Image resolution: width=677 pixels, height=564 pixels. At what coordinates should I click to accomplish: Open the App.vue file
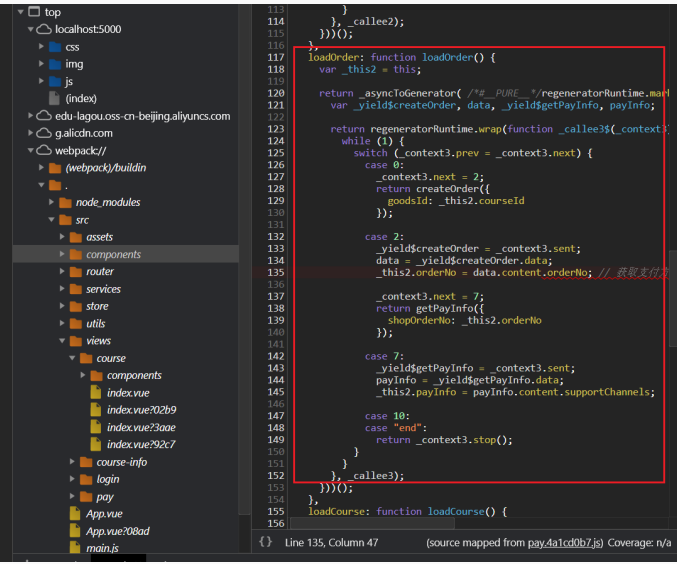pyautogui.click(x=104, y=514)
